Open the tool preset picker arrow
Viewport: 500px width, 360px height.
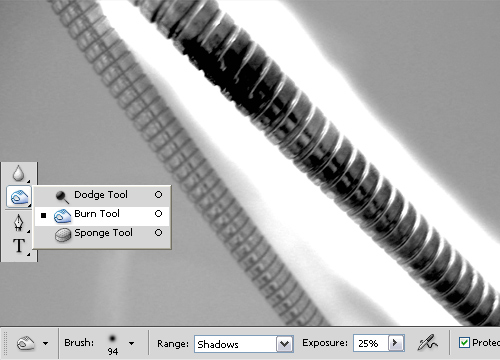coord(45,343)
